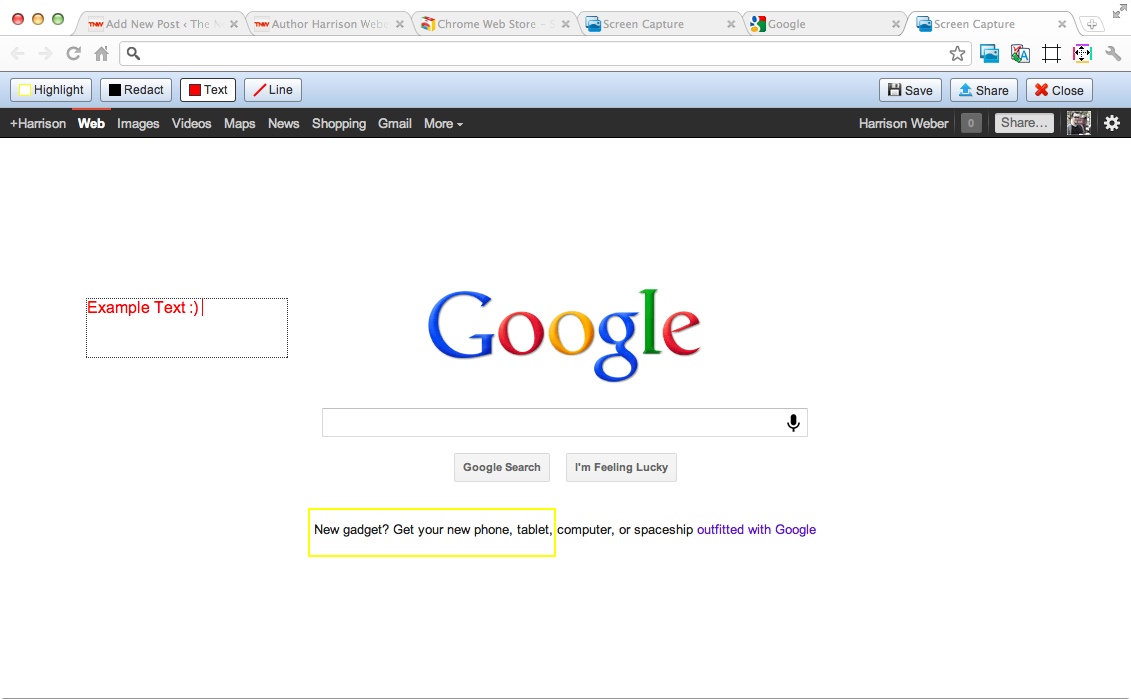Click the voice search microphone

pos(793,422)
